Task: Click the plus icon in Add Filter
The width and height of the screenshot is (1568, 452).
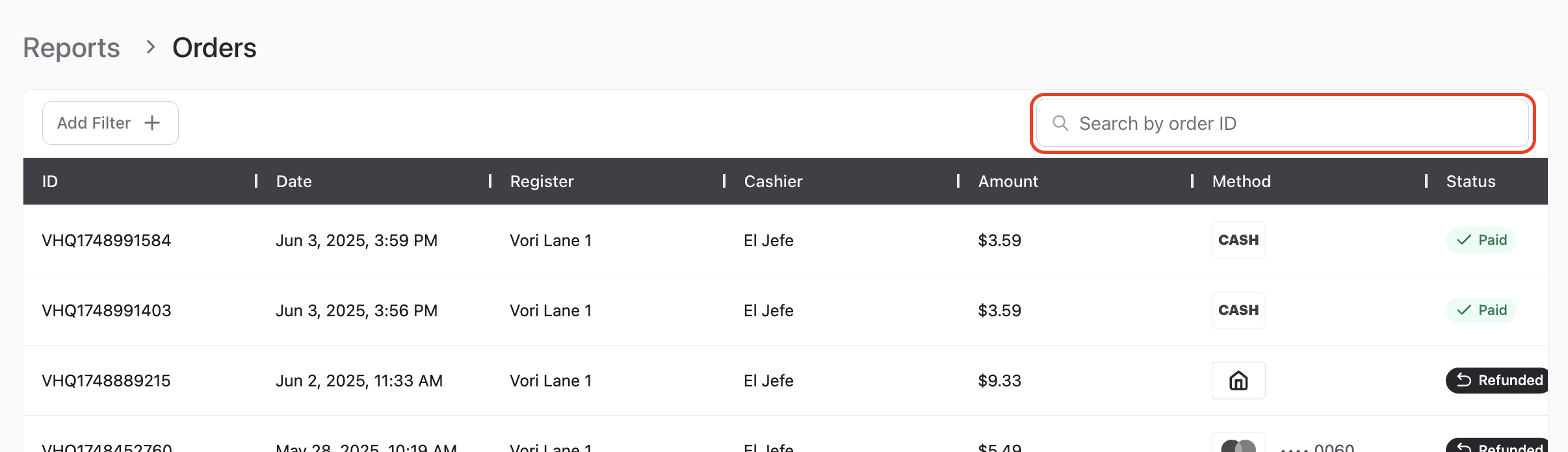Action: pyautogui.click(x=152, y=123)
